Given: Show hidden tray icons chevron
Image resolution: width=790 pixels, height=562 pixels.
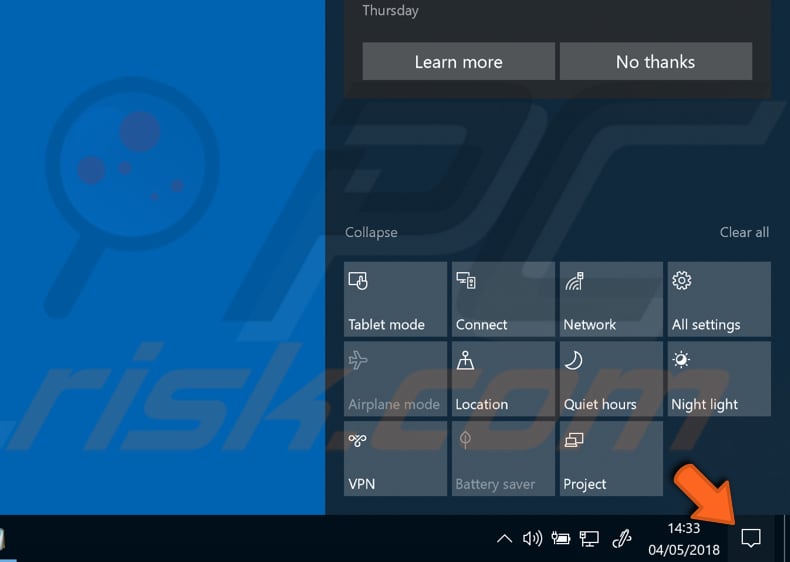Looking at the screenshot, I should click(504, 539).
